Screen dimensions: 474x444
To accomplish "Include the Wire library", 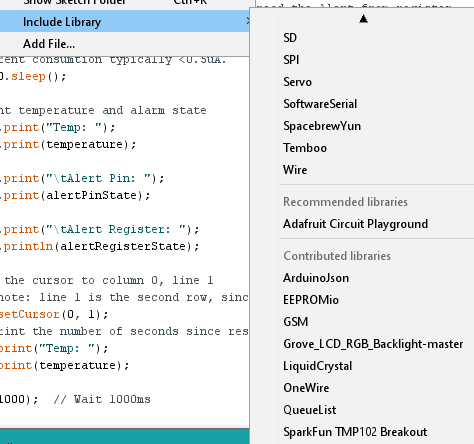I will pyautogui.click(x=362, y=170).
